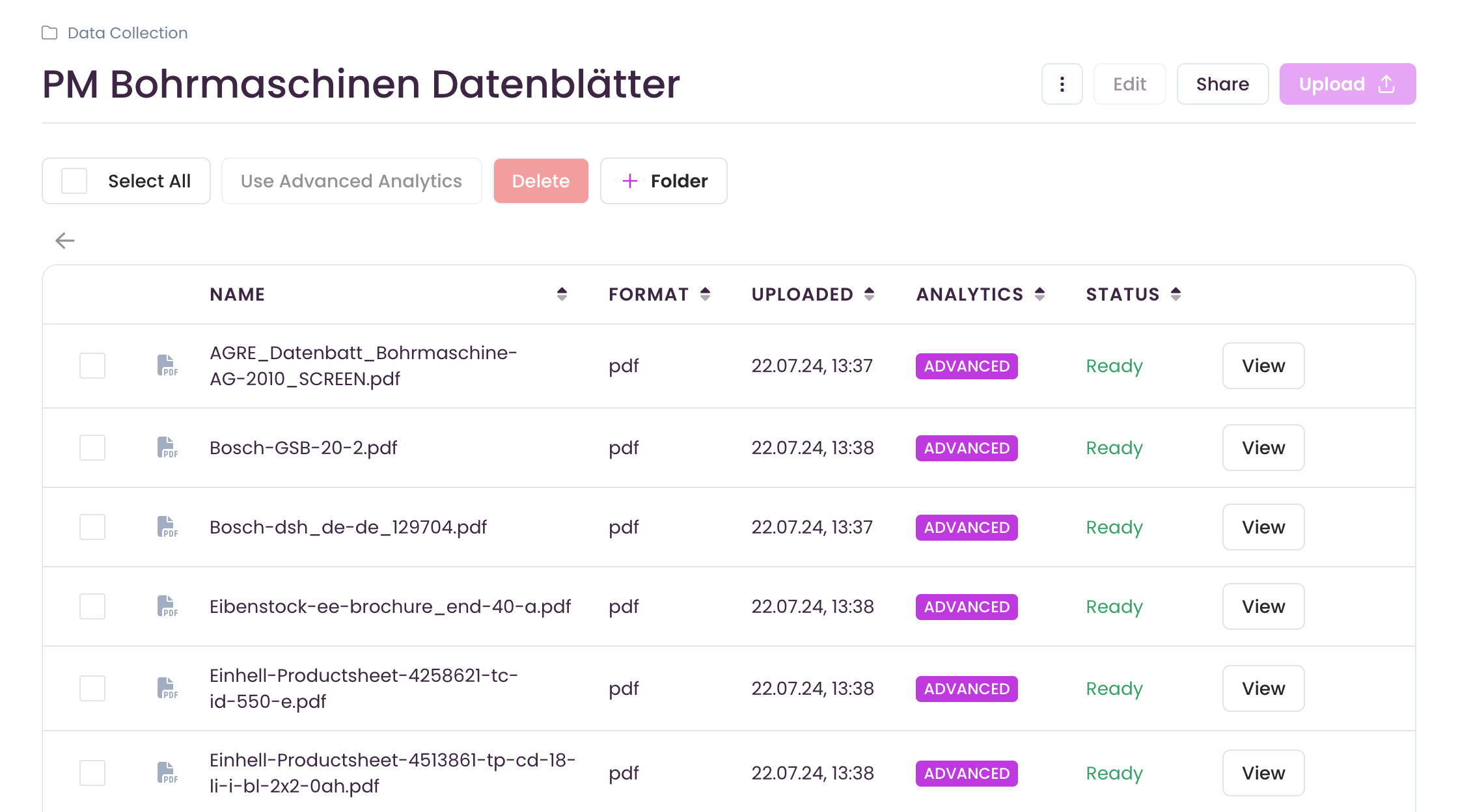Click the PDF icon for AGRE Datenbatt file
This screenshot has height=812, width=1458.
point(167,366)
